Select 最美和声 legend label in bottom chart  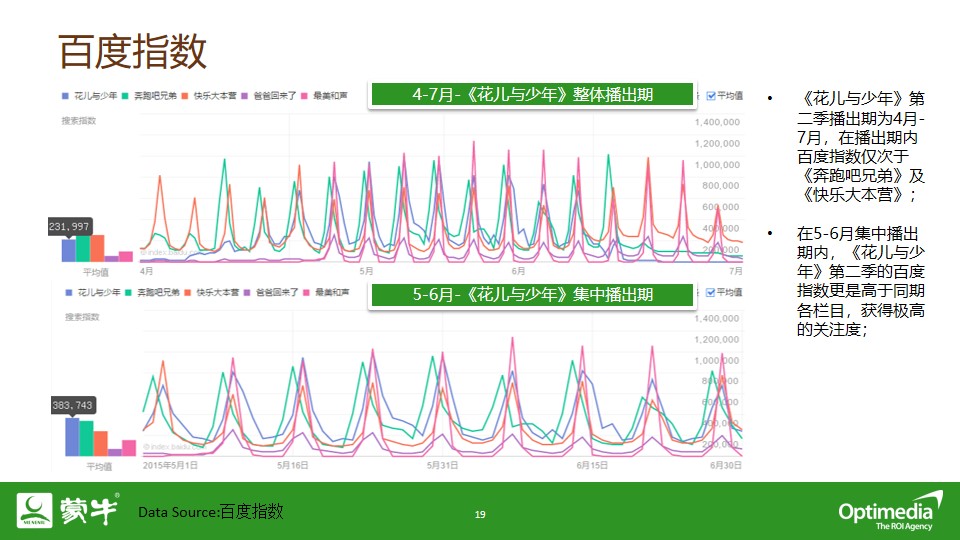click(332, 293)
